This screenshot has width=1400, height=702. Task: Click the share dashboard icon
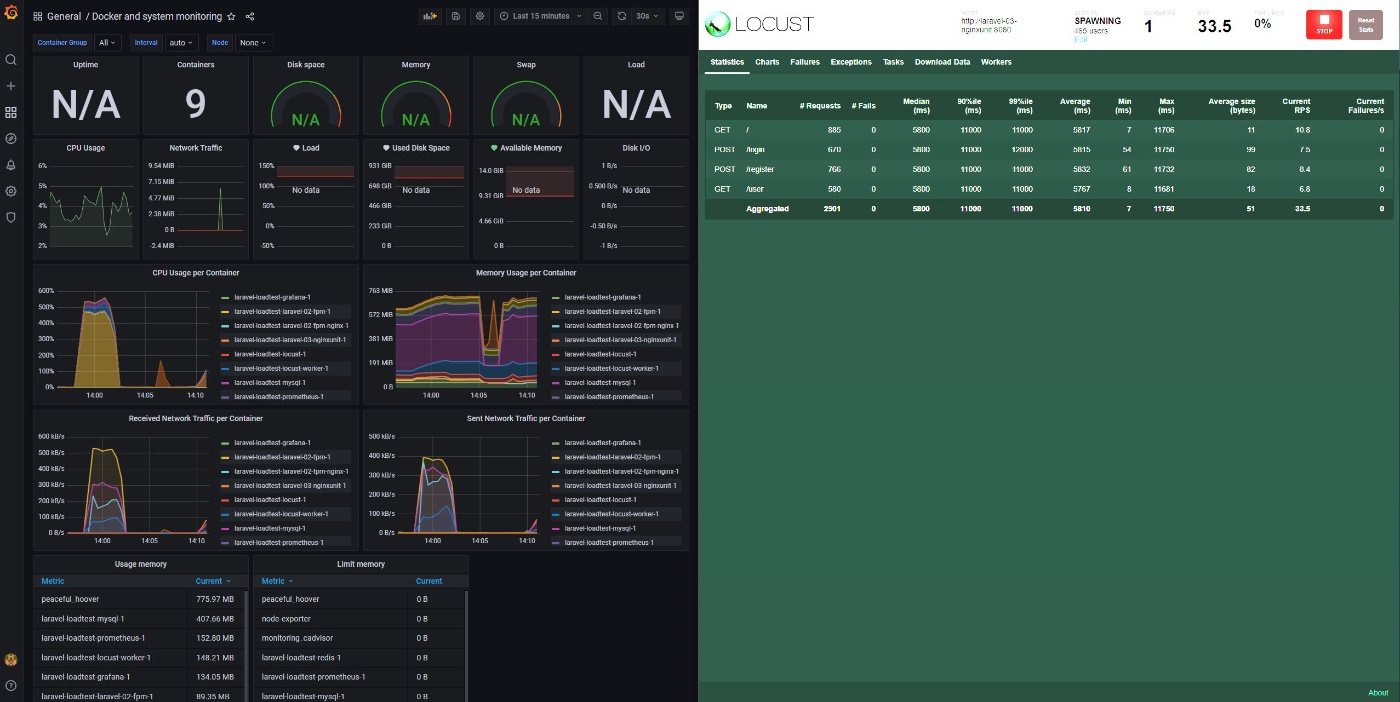[x=250, y=17]
